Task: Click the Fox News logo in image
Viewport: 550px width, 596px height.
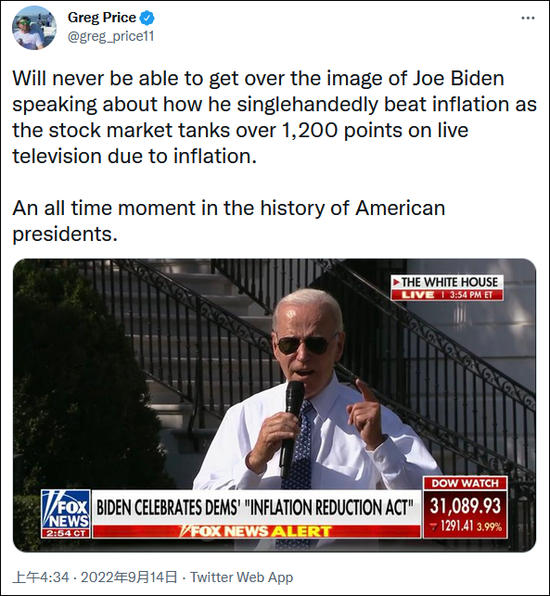Action: 66,509
